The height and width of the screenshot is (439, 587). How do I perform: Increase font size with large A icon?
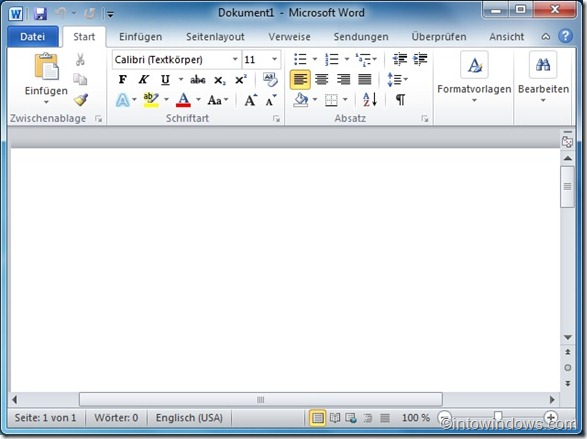(x=250, y=100)
